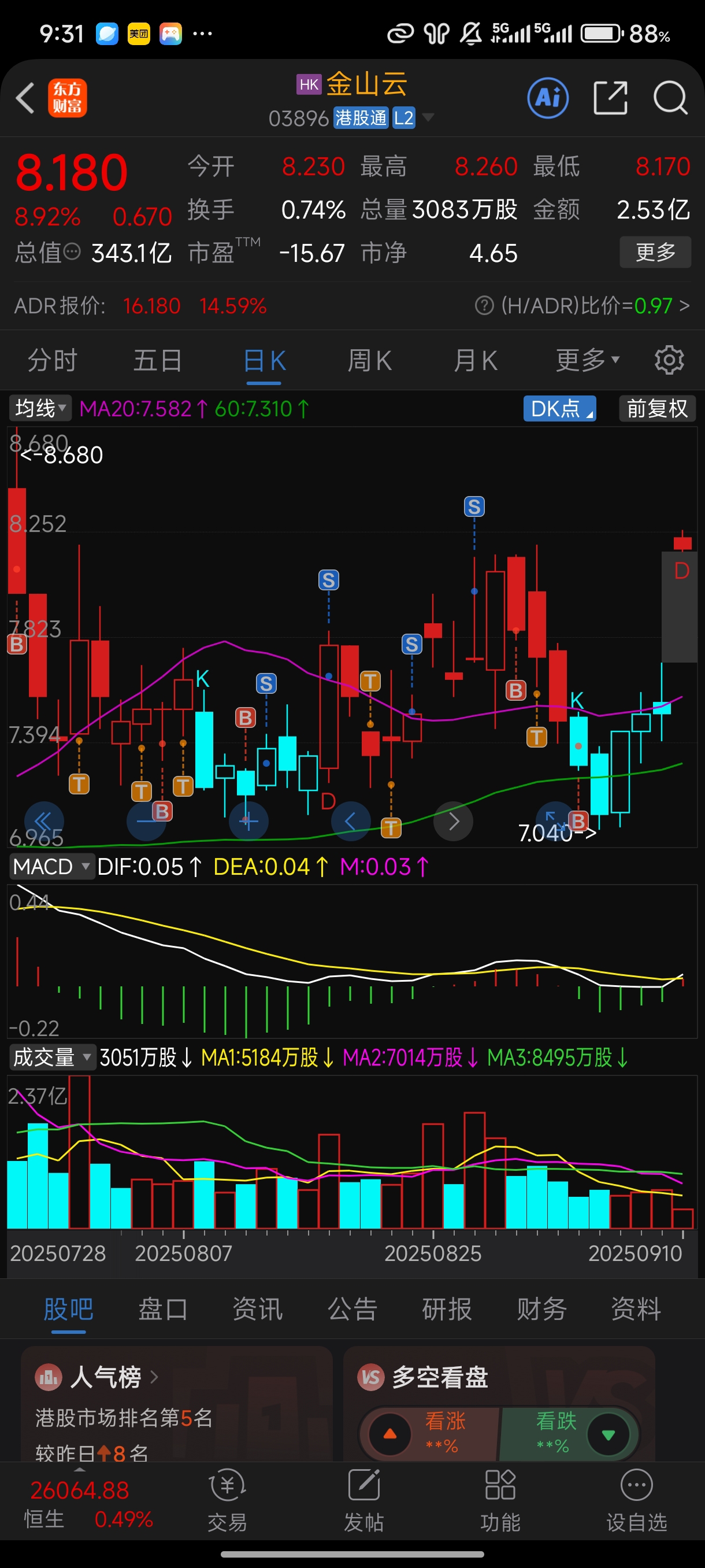Open the search magnifier icon

click(670, 97)
